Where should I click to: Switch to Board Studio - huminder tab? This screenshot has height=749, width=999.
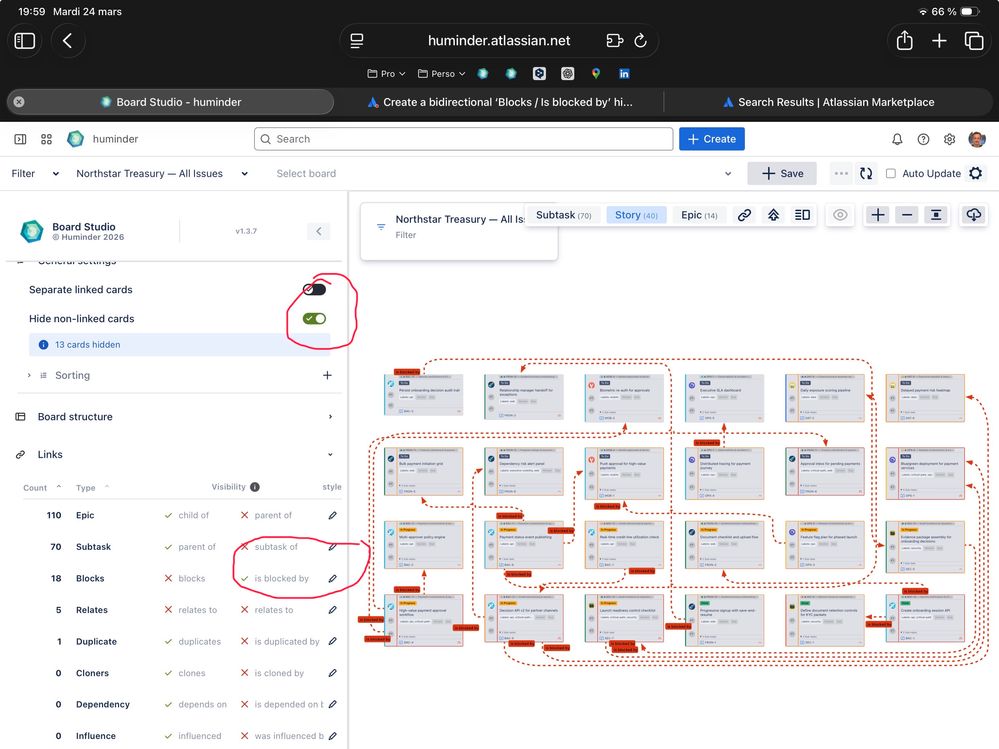tap(171, 102)
